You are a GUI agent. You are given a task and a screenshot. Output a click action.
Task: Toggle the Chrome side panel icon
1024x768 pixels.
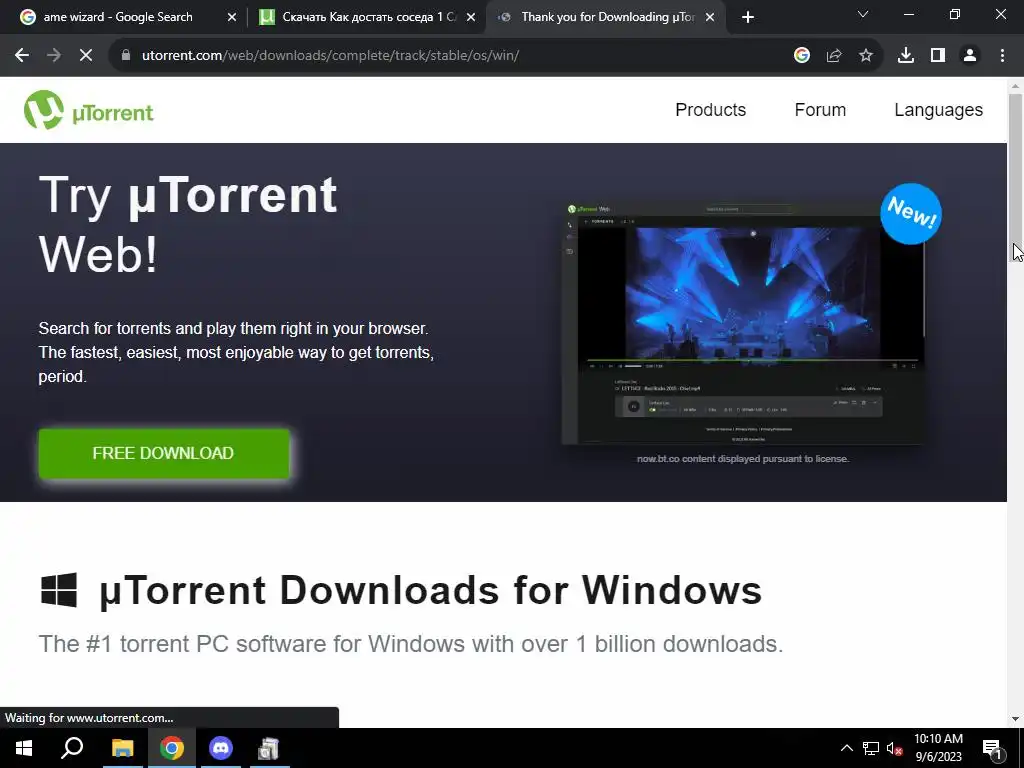[938, 56]
